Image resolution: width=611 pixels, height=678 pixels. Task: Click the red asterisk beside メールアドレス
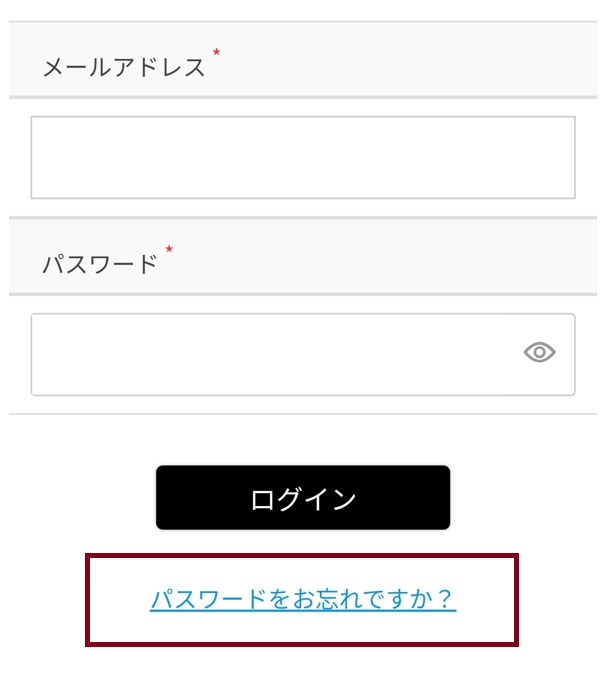click(x=216, y=53)
